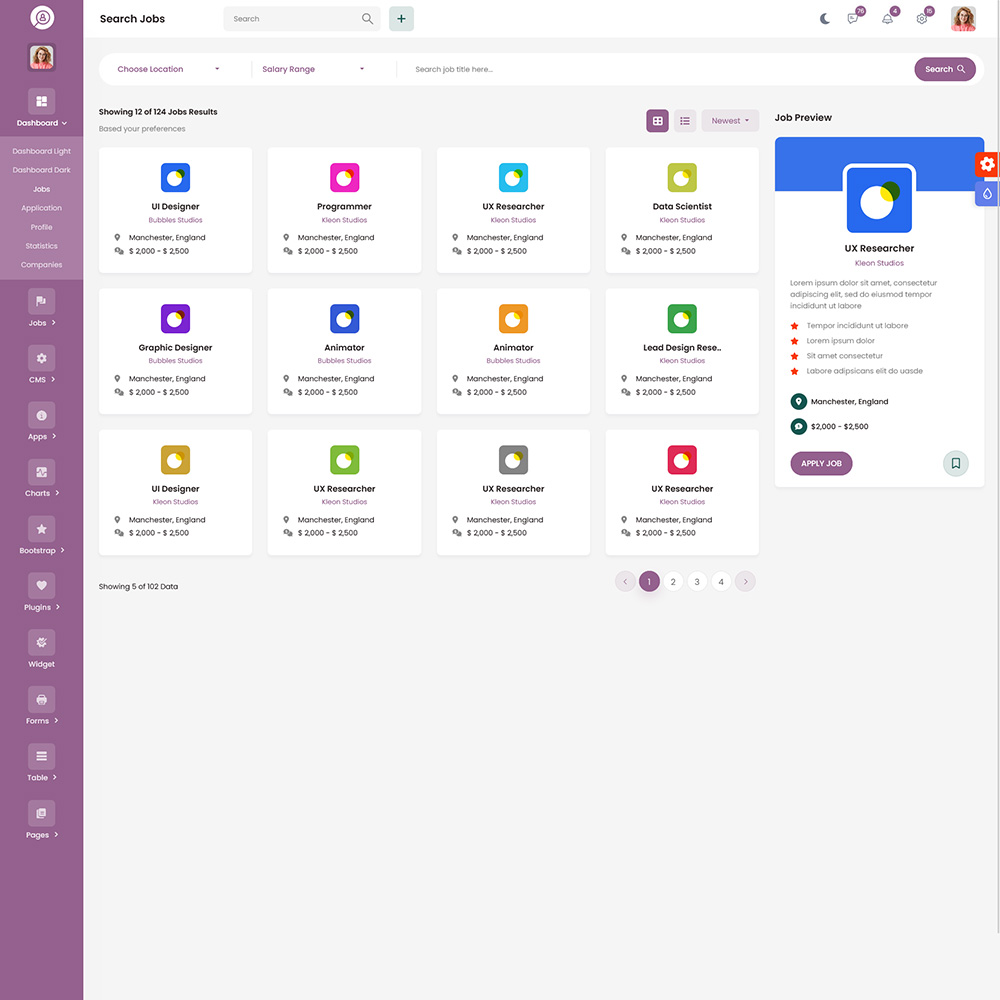Open the header settings gear icon

click(x=922, y=18)
